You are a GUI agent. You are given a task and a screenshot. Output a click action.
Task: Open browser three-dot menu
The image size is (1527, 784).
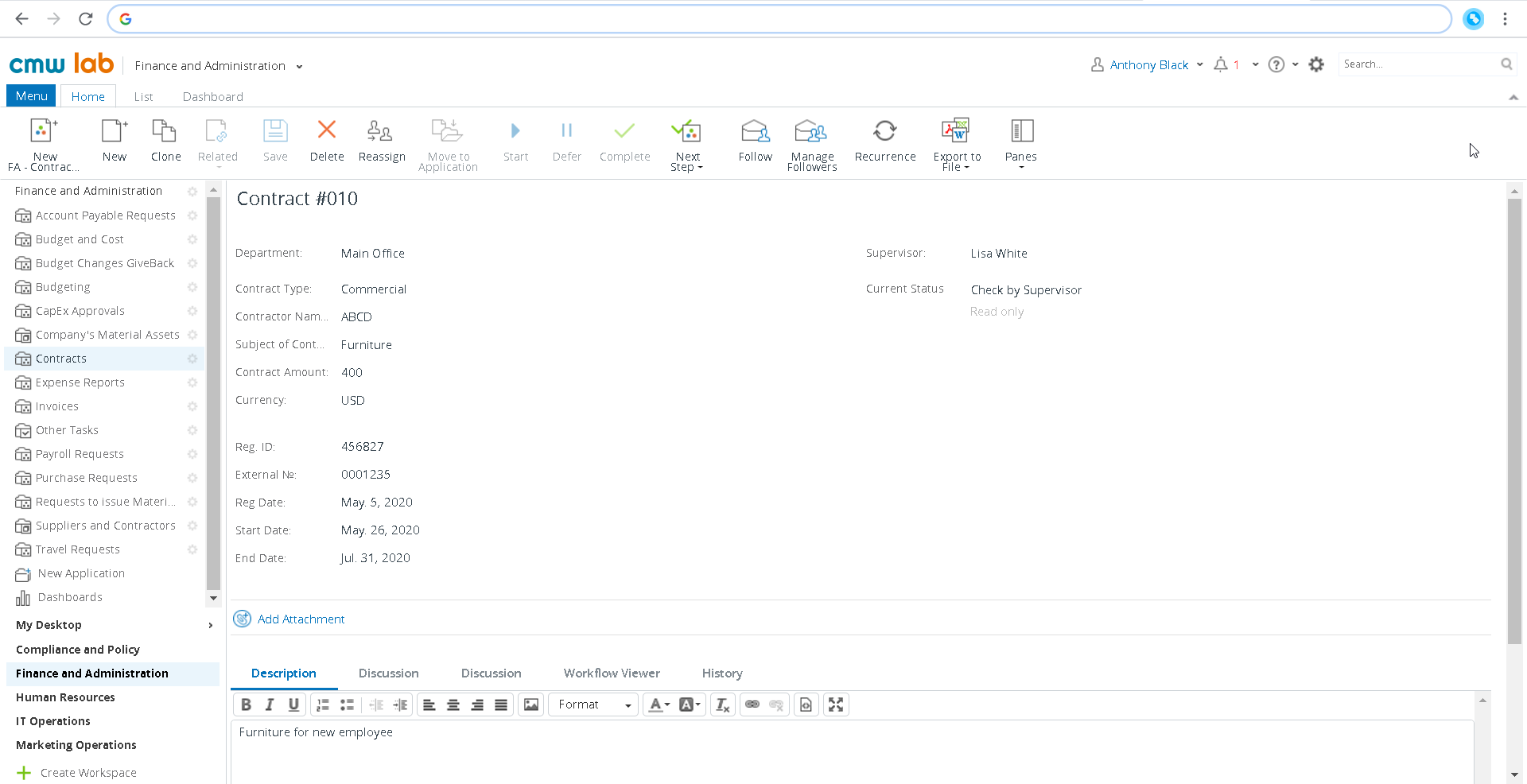pyautogui.click(x=1505, y=19)
